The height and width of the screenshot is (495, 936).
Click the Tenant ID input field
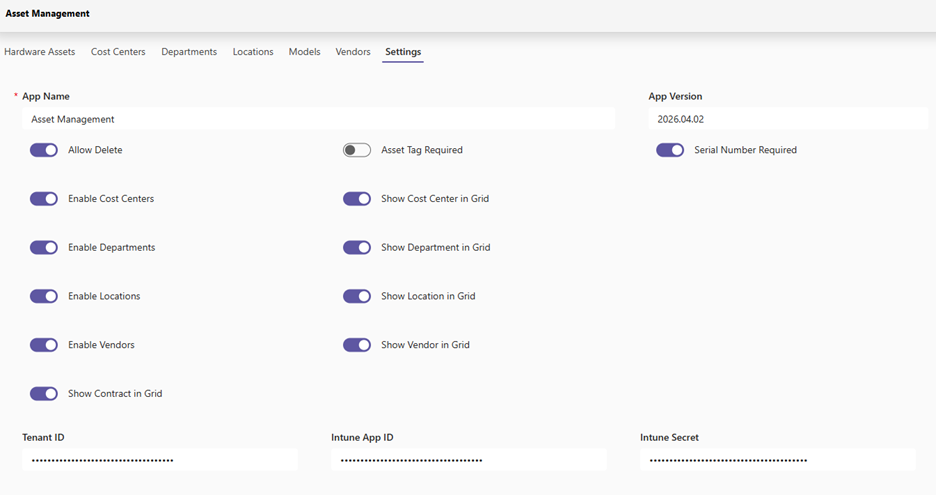[x=160, y=460]
